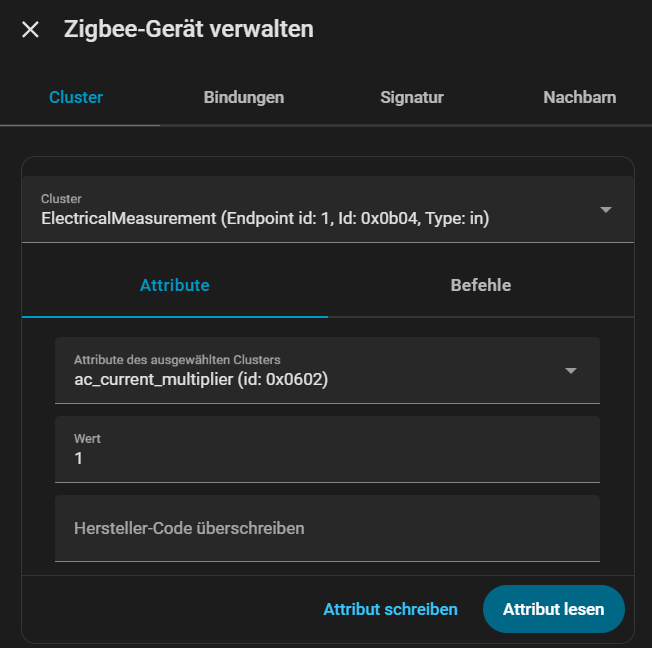Click the small Cluster label above the selection
The height and width of the screenshot is (648, 652).
(x=61, y=199)
